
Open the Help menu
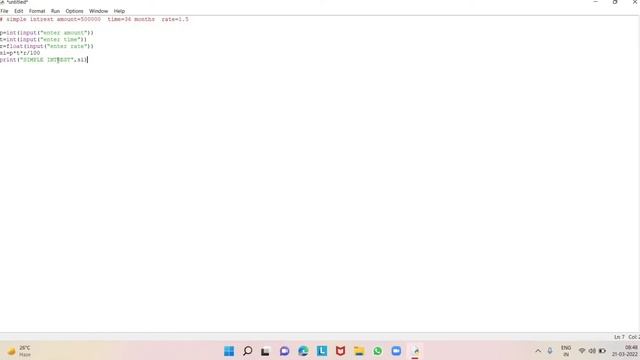[x=119, y=11]
